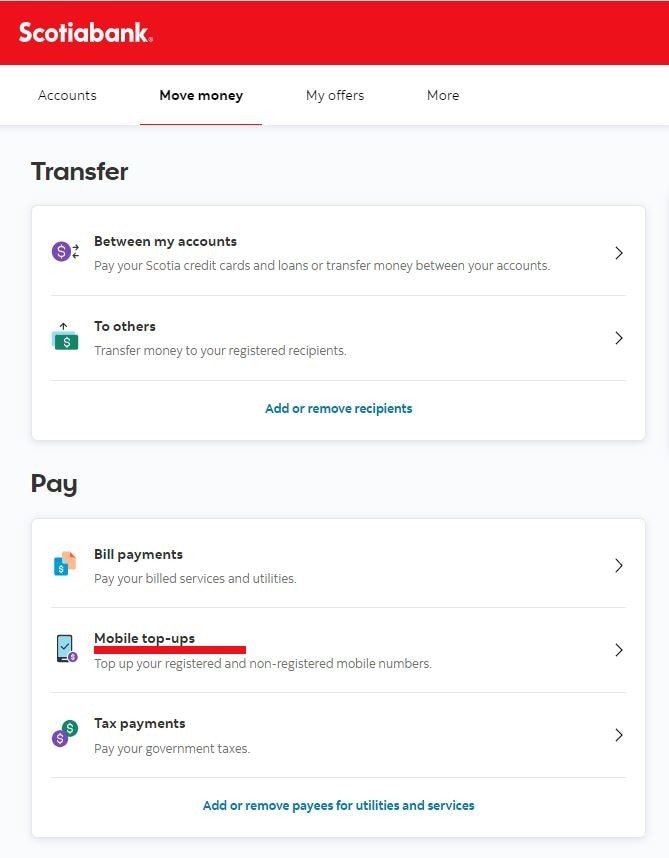Open the Mobile top-ups chevron arrow
Viewport: 669px width, 858px height.
tap(619, 650)
